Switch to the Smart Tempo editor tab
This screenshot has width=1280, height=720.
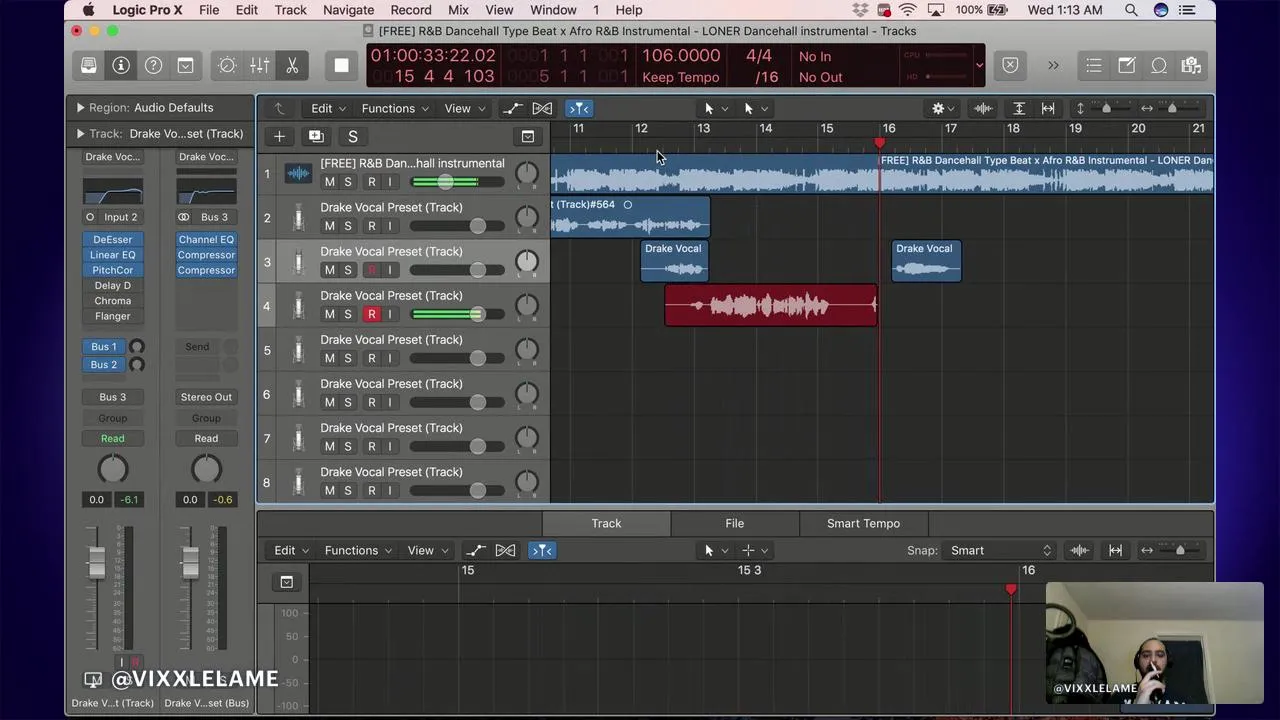click(x=863, y=523)
